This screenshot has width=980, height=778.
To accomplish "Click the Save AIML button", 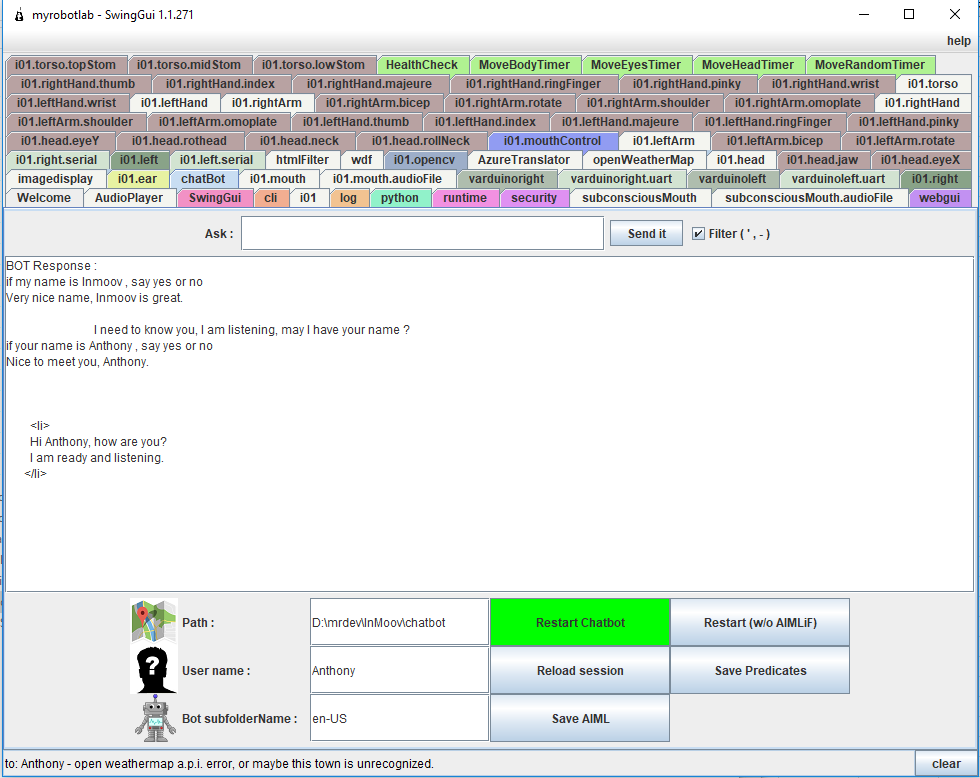I will coord(579,718).
